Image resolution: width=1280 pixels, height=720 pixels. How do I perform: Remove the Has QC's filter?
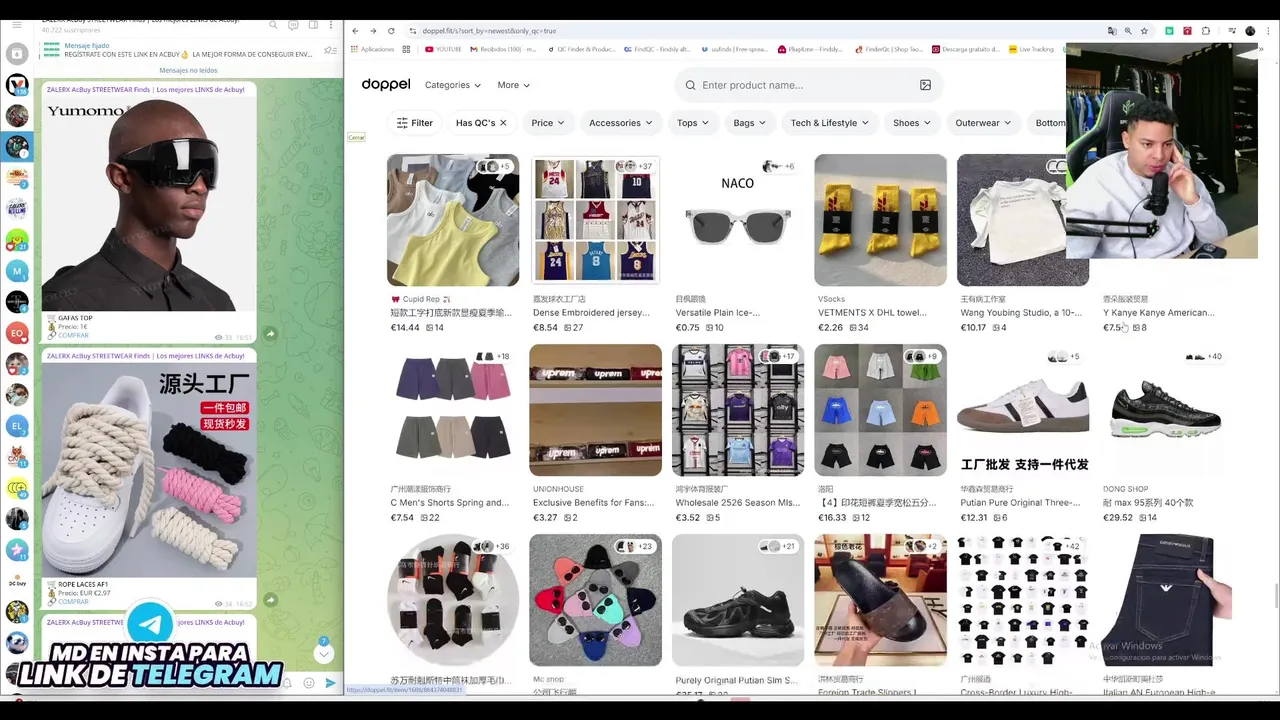tap(503, 123)
